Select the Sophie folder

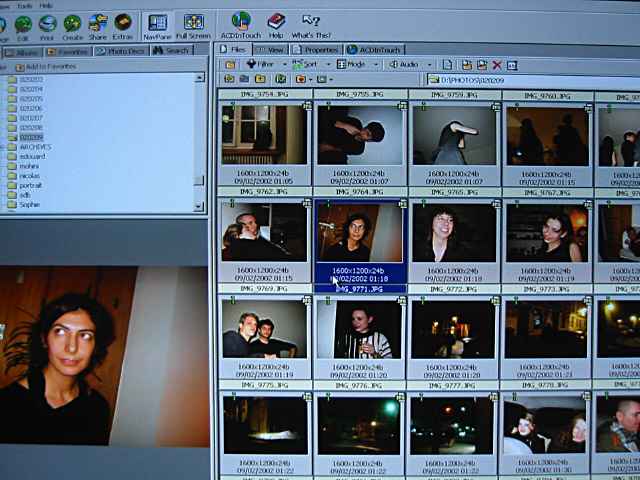pyautogui.click(x=30, y=204)
